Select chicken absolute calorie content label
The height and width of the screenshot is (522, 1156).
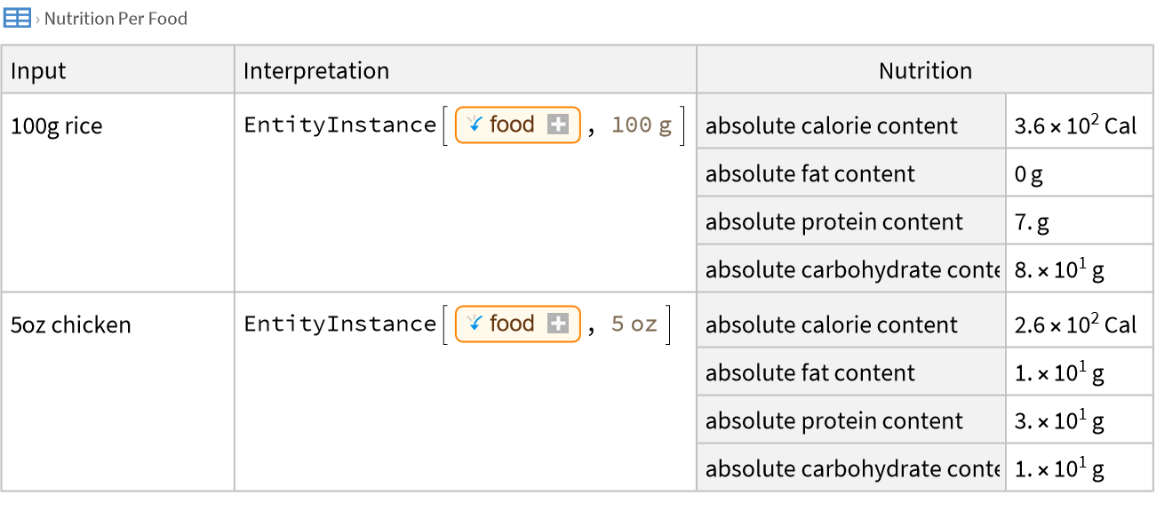(831, 325)
